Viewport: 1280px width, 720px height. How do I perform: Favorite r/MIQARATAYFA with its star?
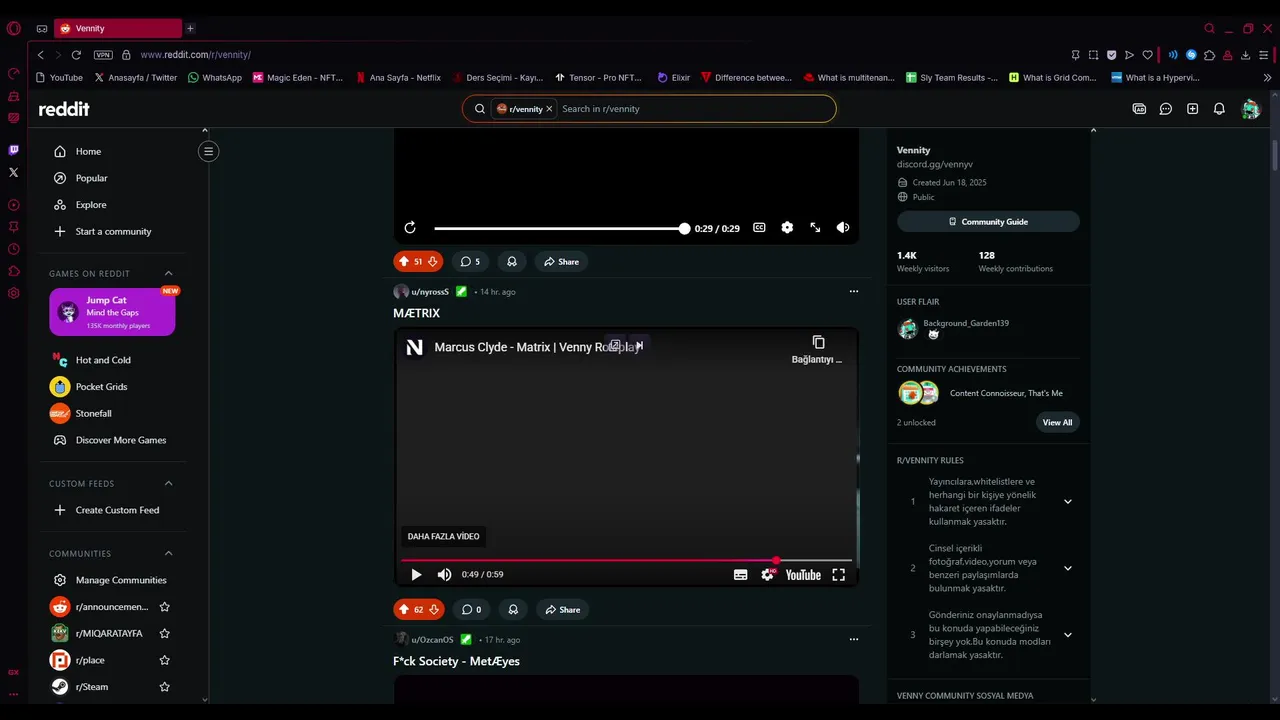pyautogui.click(x=165, y=633)
